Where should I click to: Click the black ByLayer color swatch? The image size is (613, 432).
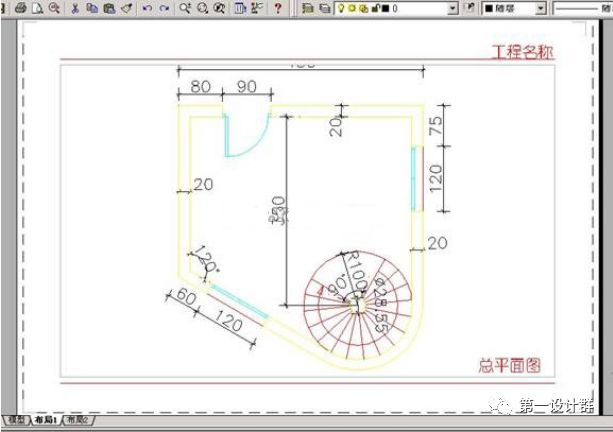(x=489, y=8)
